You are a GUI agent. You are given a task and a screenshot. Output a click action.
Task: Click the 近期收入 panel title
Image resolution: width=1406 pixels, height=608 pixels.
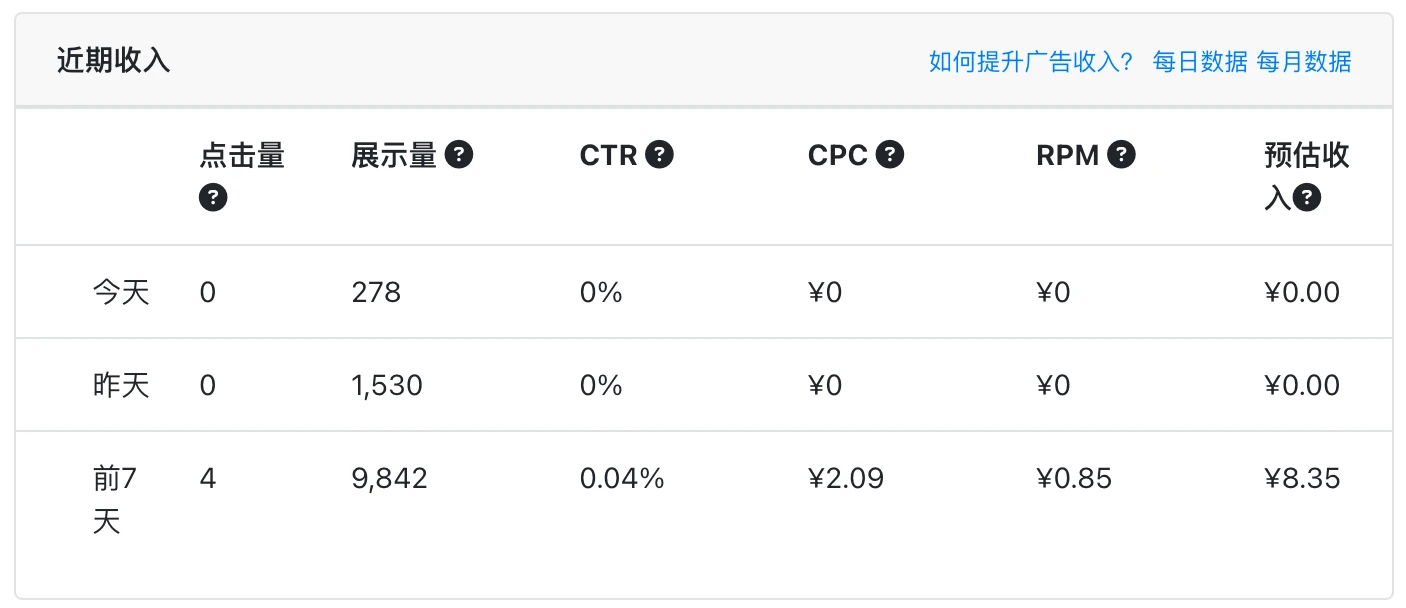click(113, 61)
